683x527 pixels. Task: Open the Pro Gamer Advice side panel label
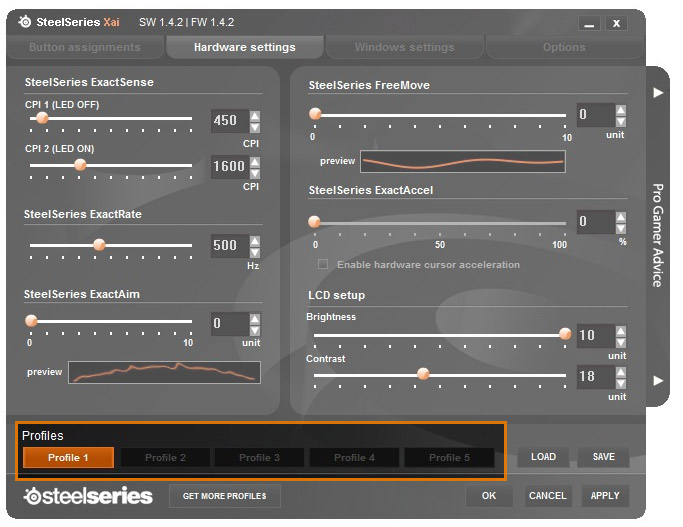coord(658,235)
